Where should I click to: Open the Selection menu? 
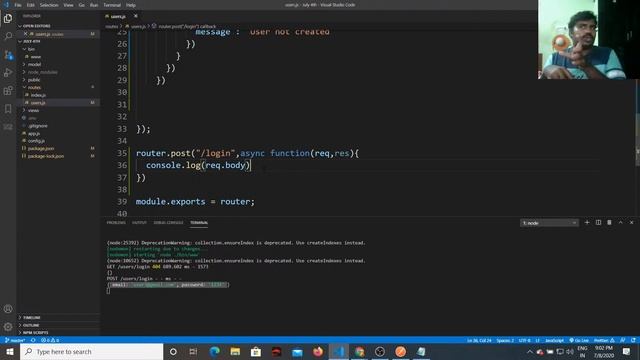pos(49,5)
